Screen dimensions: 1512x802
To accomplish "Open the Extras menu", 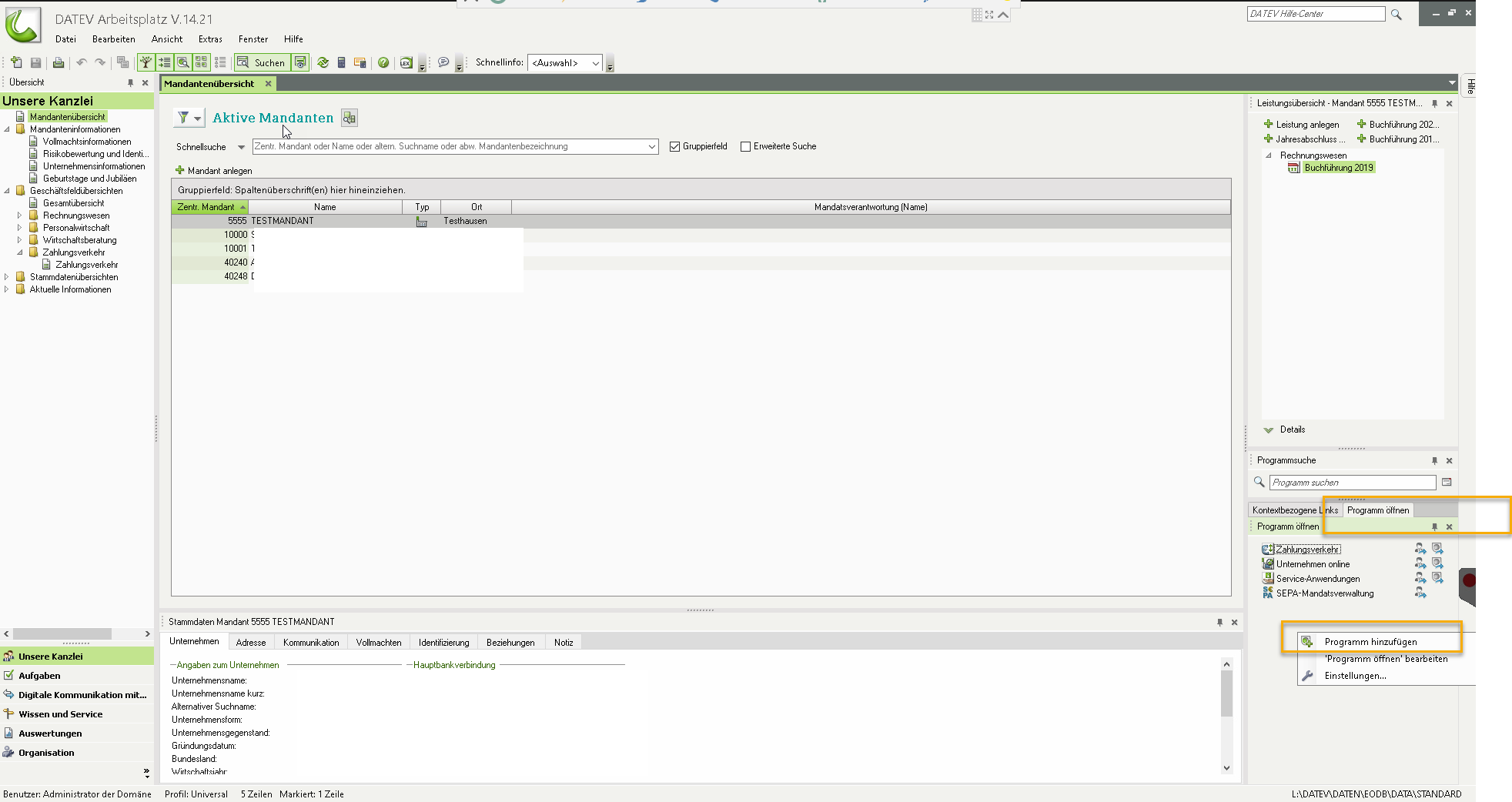I will coord(209,39).
